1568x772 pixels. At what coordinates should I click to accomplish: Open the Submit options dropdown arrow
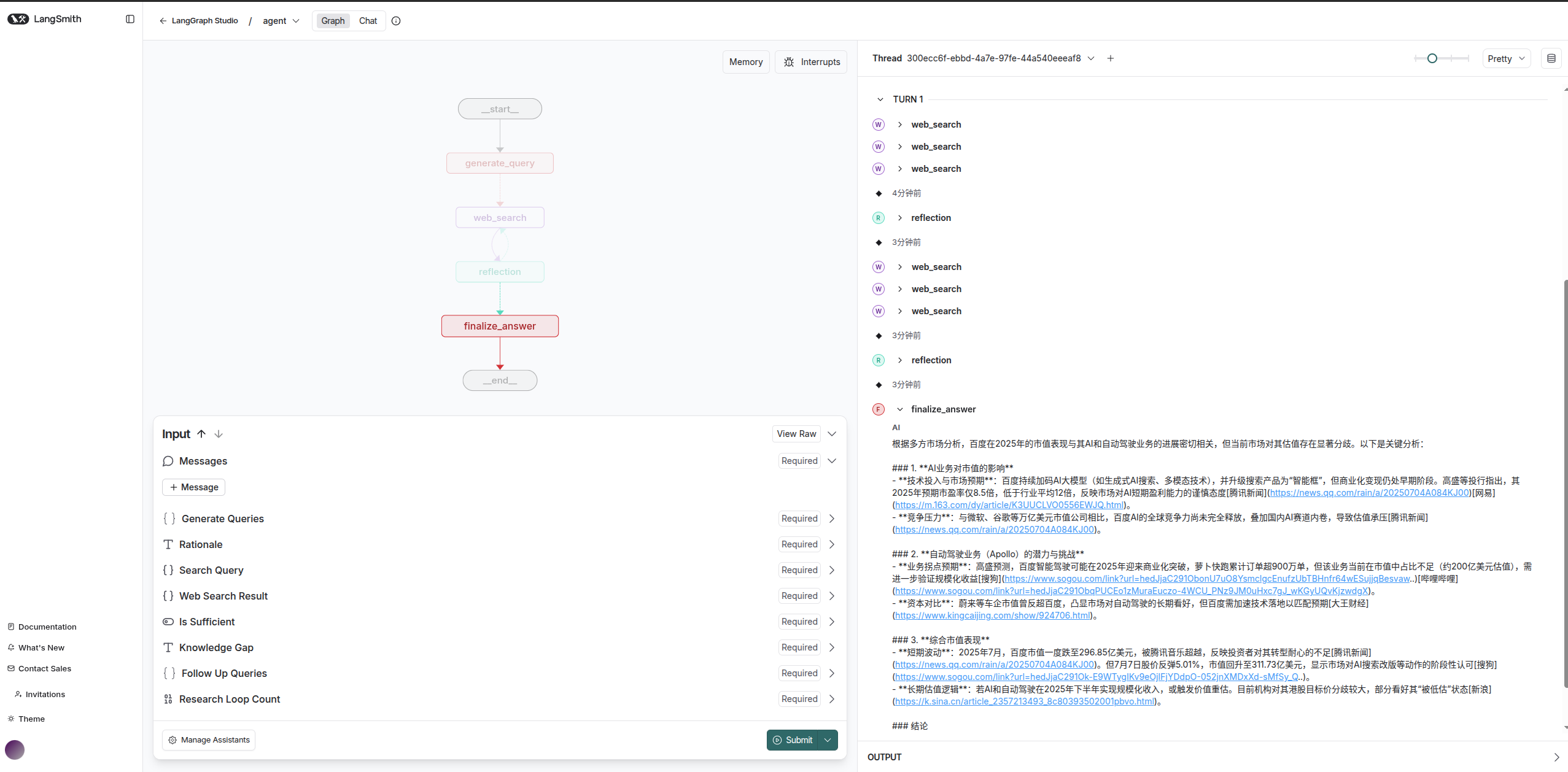828,740
